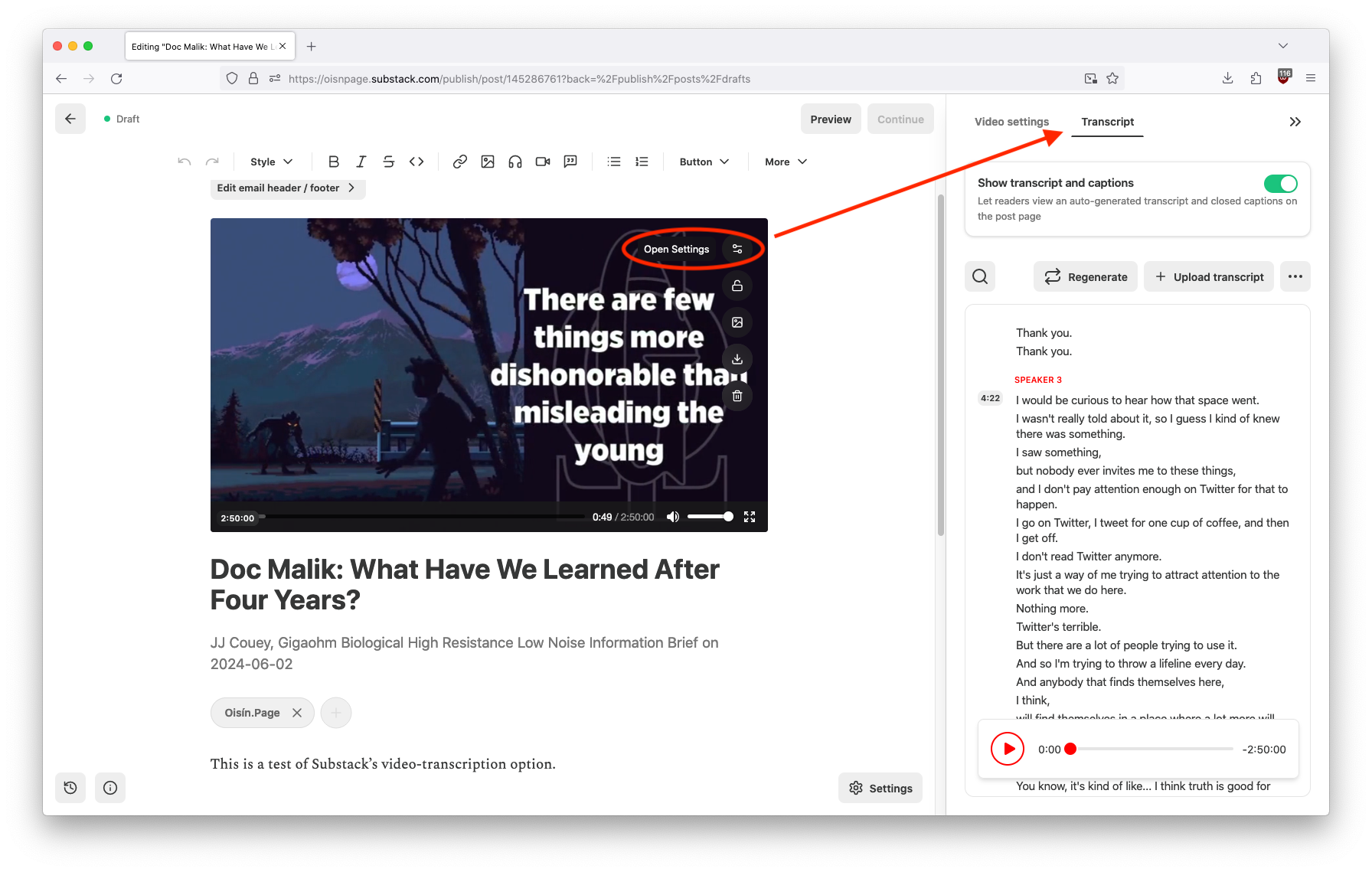The image size is (1372, 872).
Task: Seek on the video progress bar
Action: point(422,517)
